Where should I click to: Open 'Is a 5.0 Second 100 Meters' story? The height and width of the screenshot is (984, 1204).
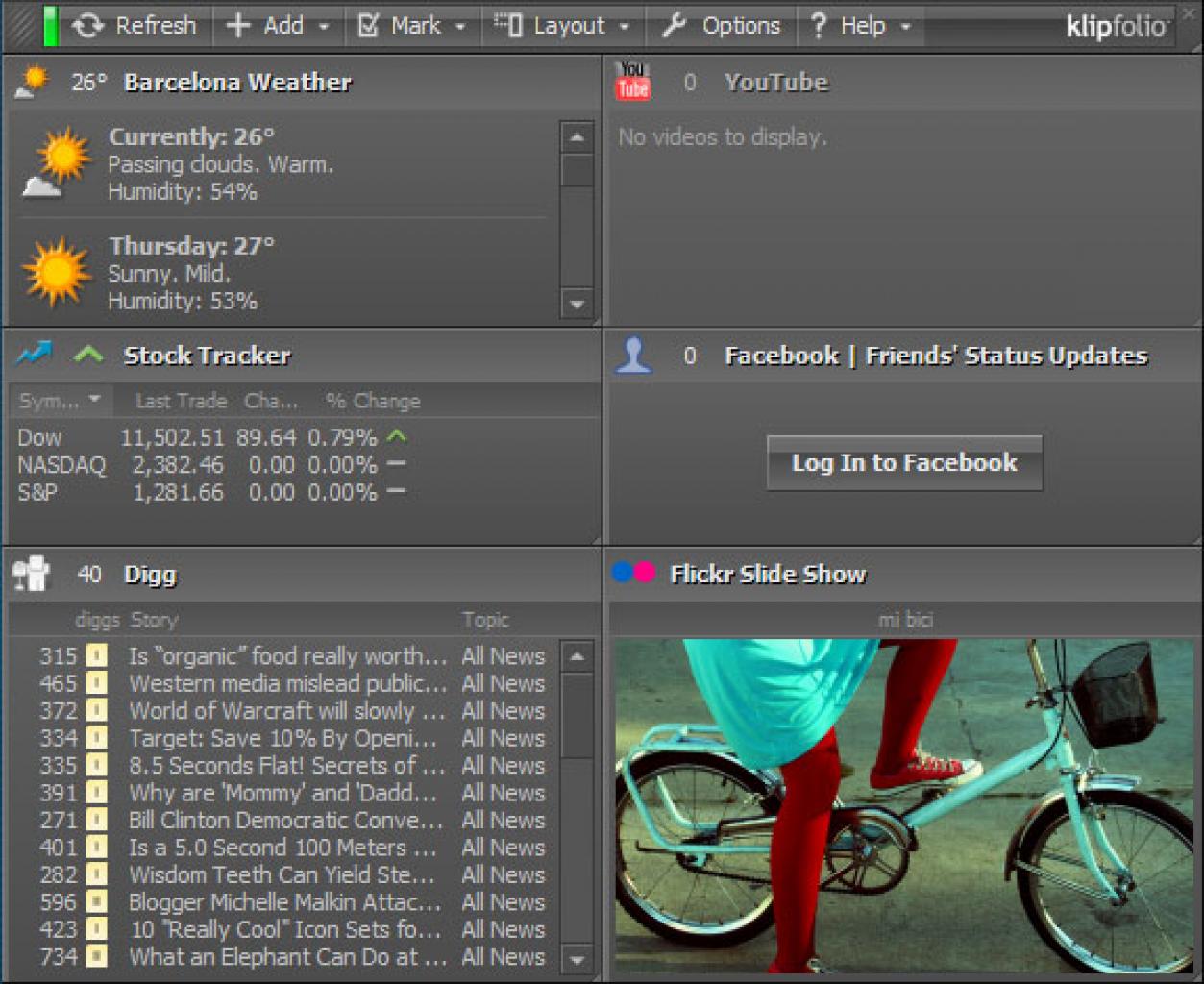pos(283,848)
